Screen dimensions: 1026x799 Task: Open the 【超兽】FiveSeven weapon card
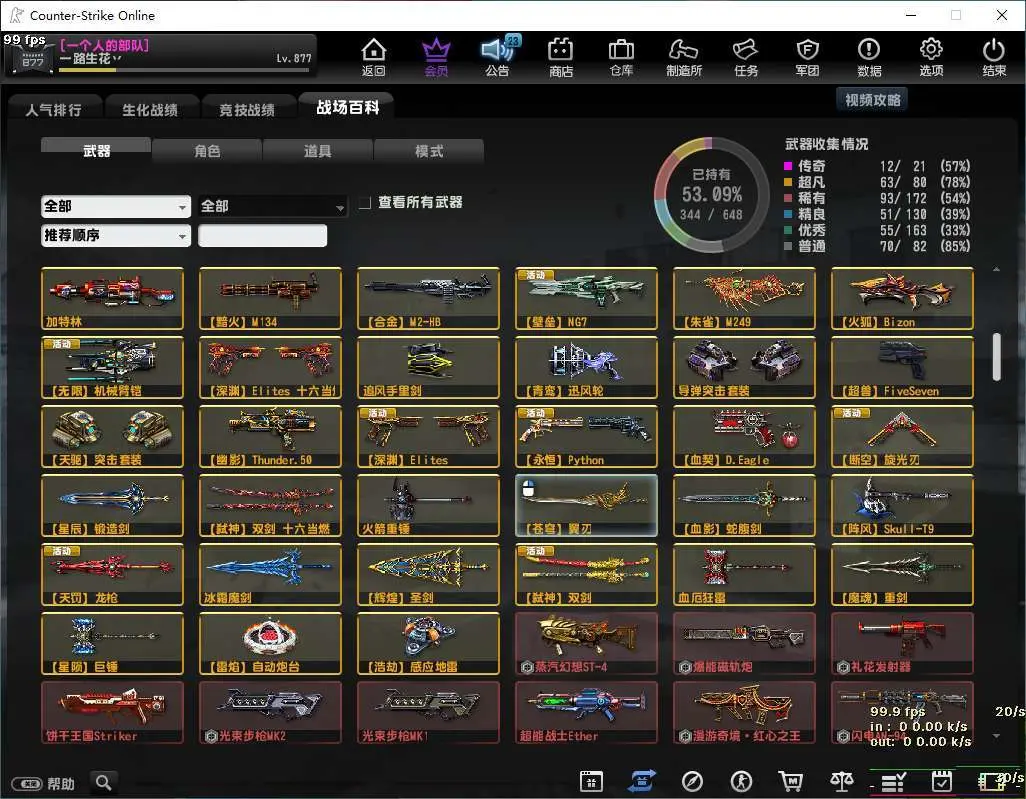pyautogui.click(x=902, y=368)
